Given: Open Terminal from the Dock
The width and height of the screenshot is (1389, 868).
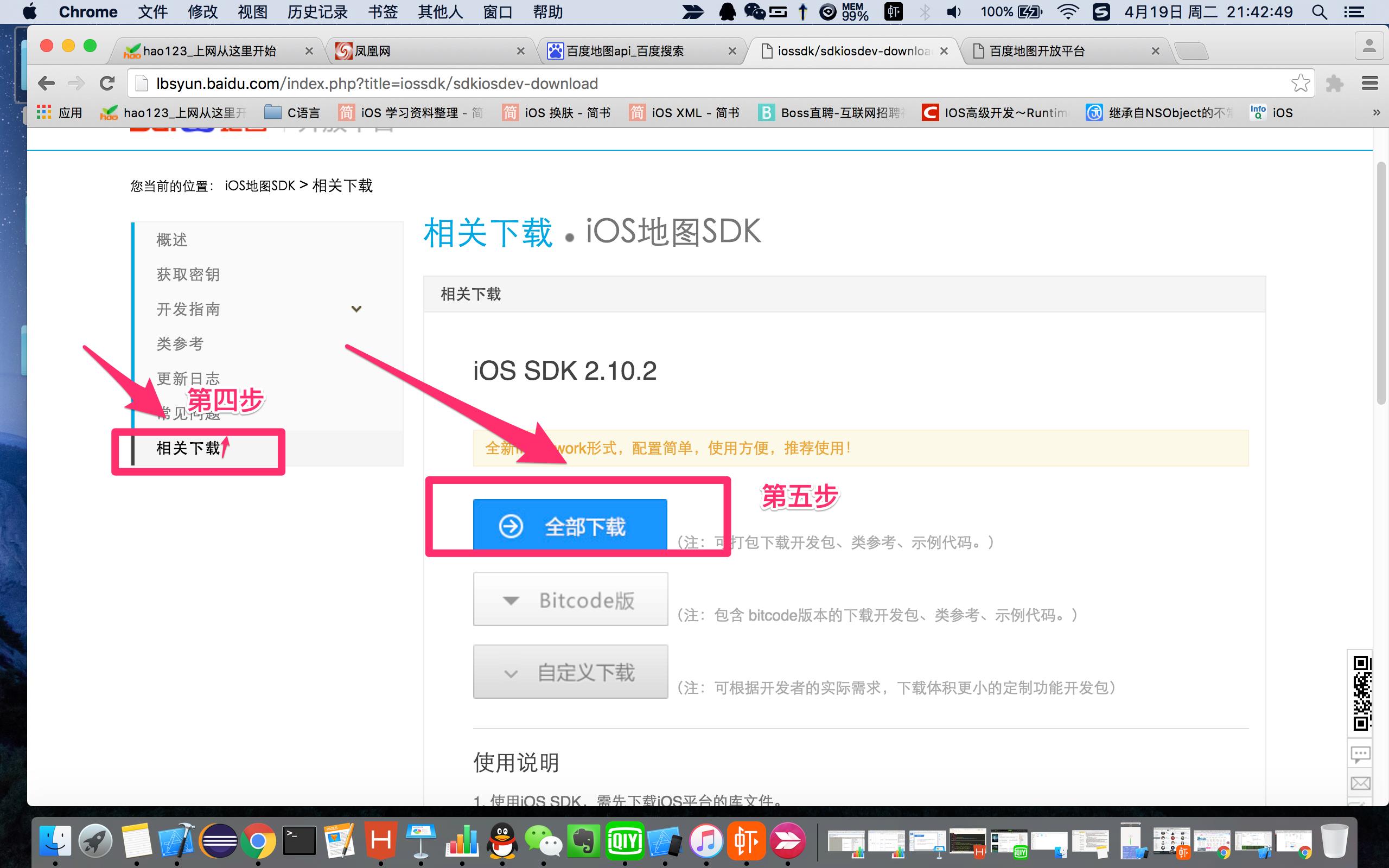Looking at the screenshot, I should [x=300, y=841].
